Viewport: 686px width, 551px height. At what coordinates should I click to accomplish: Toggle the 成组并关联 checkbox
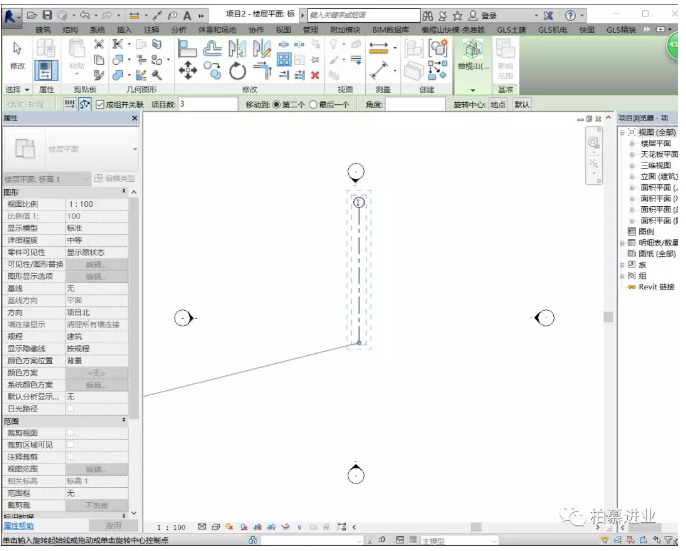[x=100, y=105]
